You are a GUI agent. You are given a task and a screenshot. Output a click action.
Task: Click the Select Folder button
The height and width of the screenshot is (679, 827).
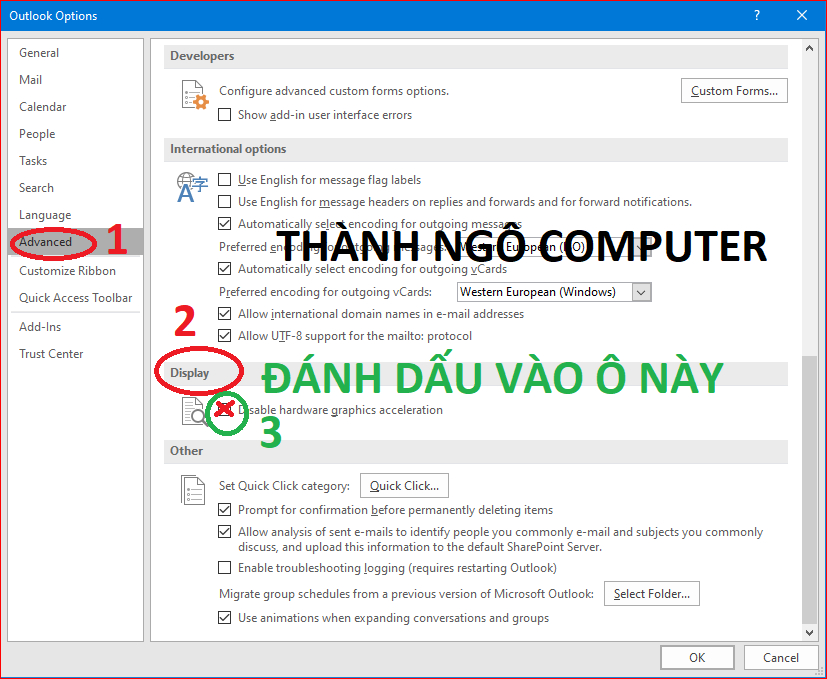pos(651,594)
